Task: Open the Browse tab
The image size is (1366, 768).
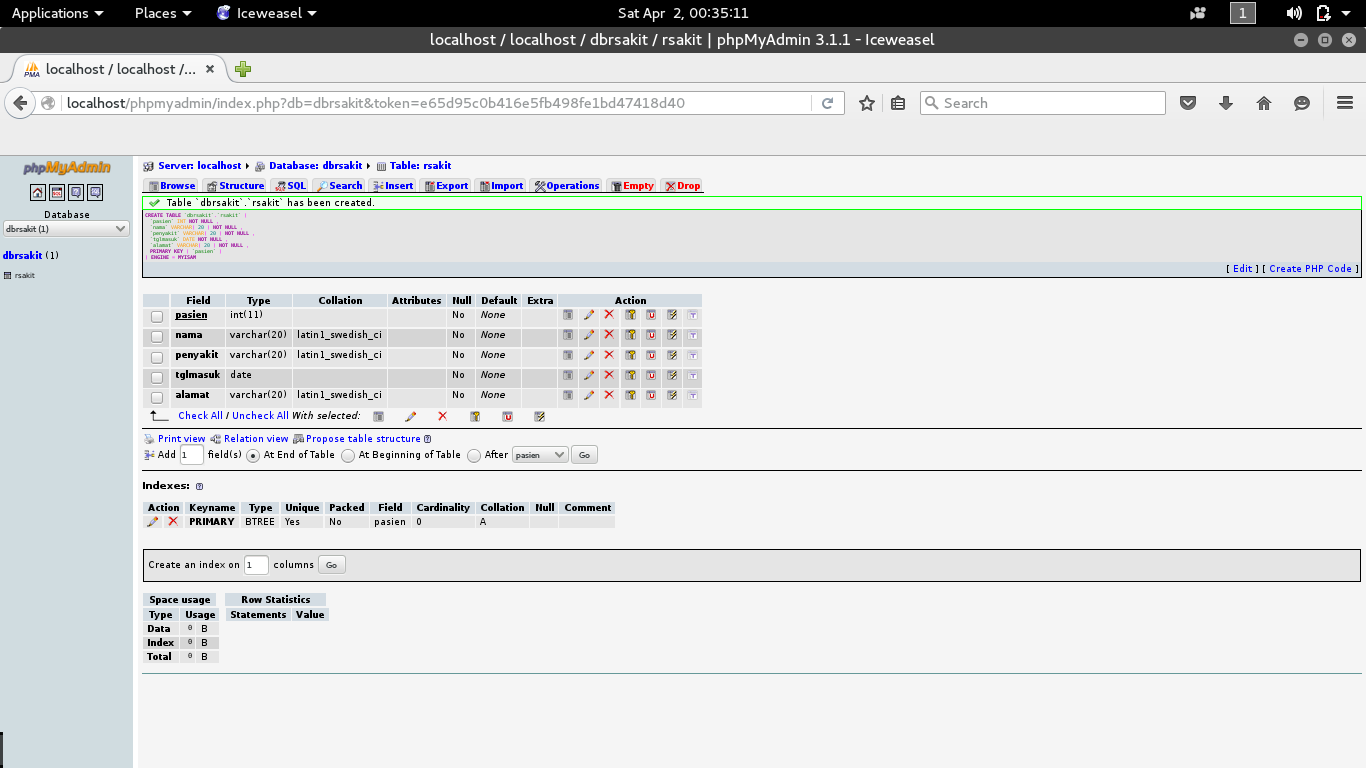Action: 171,186
